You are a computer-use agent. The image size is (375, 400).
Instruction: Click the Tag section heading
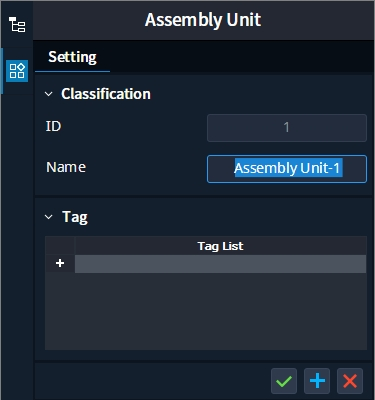click(75, 217)
